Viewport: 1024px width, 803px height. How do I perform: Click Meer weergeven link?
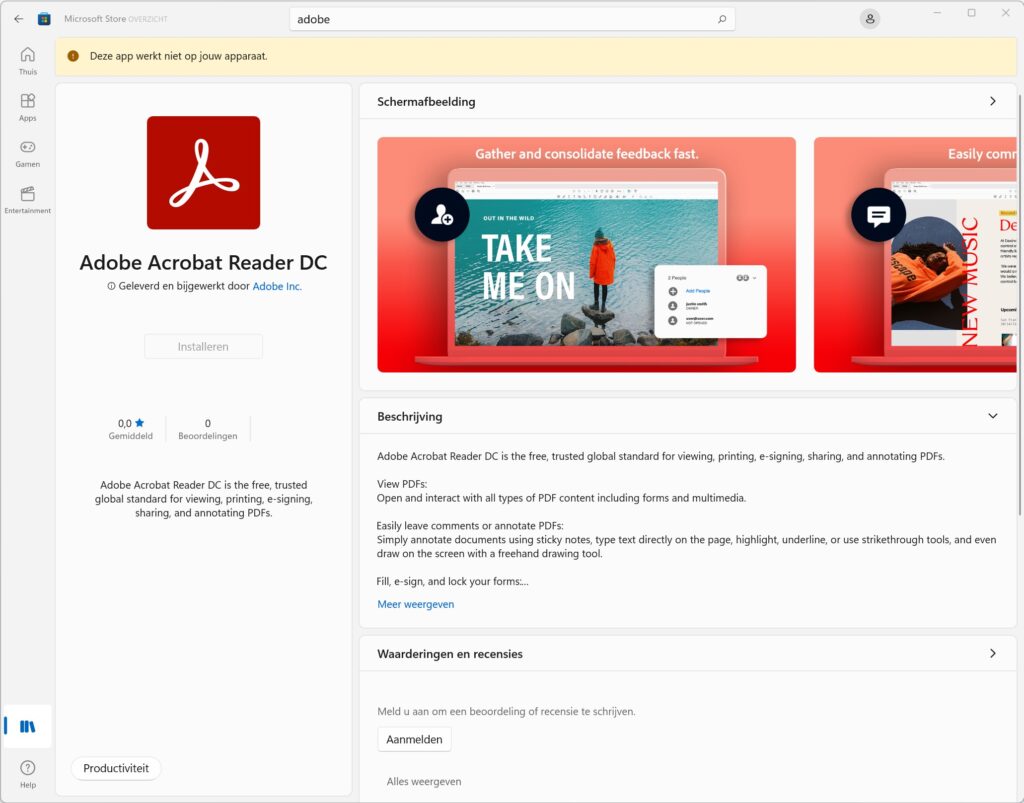[415, 604]
